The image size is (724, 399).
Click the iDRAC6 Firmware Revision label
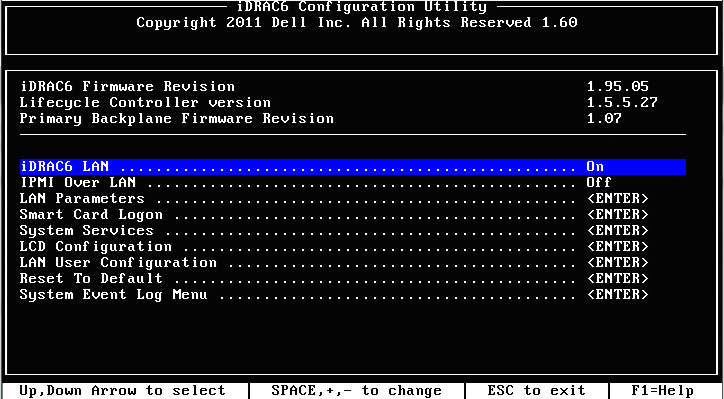[127, 86]
